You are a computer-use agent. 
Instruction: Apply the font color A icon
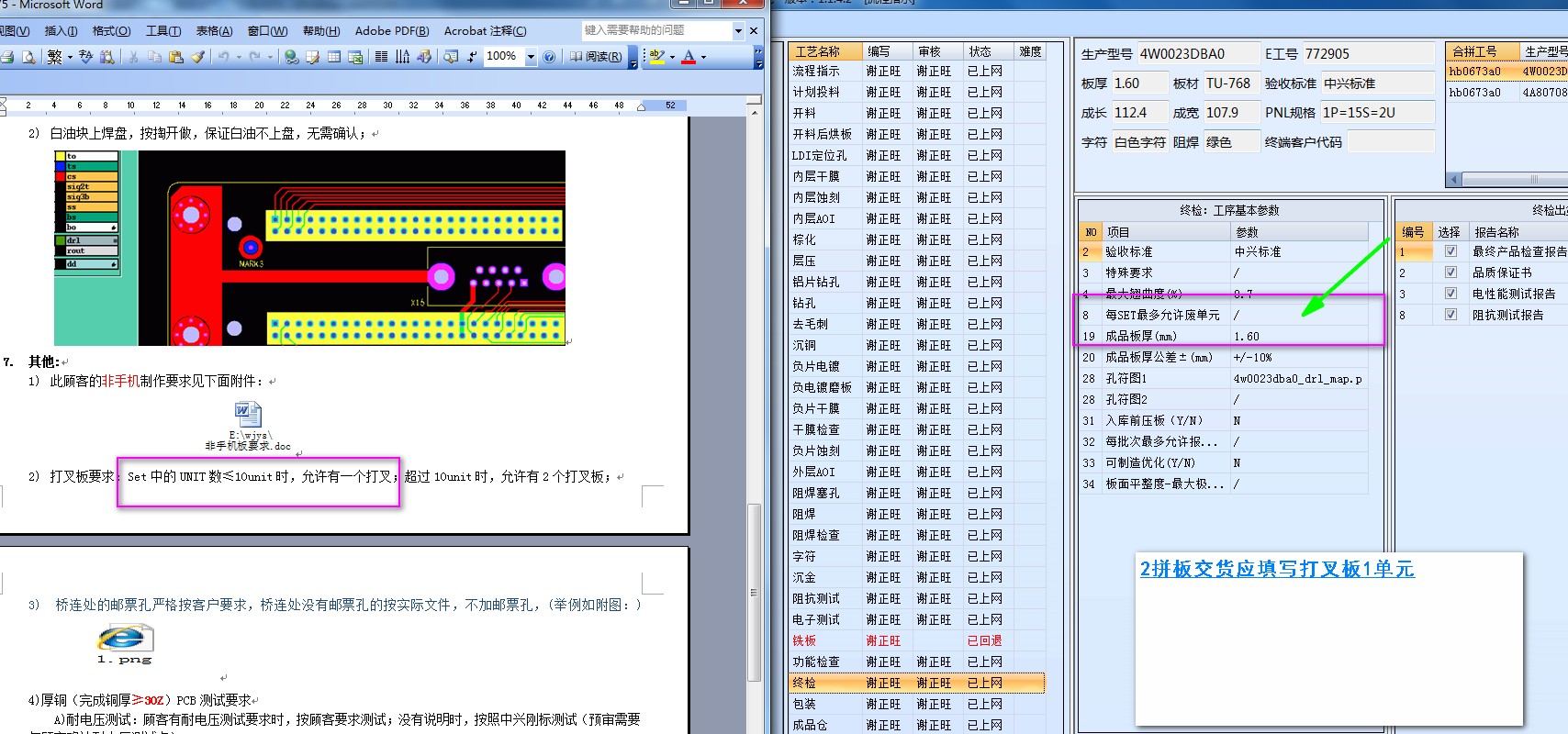[x=689, y=57]
